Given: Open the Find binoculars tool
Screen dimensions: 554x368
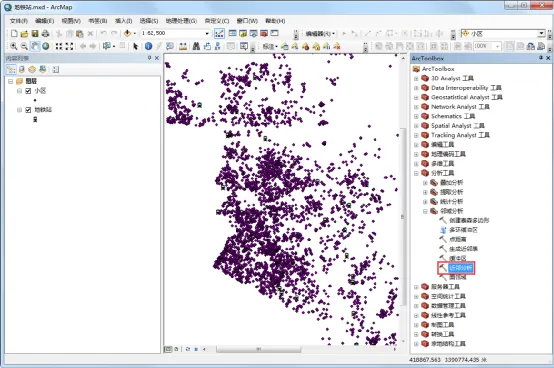Looking at the screenshot, I should point(196,46).
